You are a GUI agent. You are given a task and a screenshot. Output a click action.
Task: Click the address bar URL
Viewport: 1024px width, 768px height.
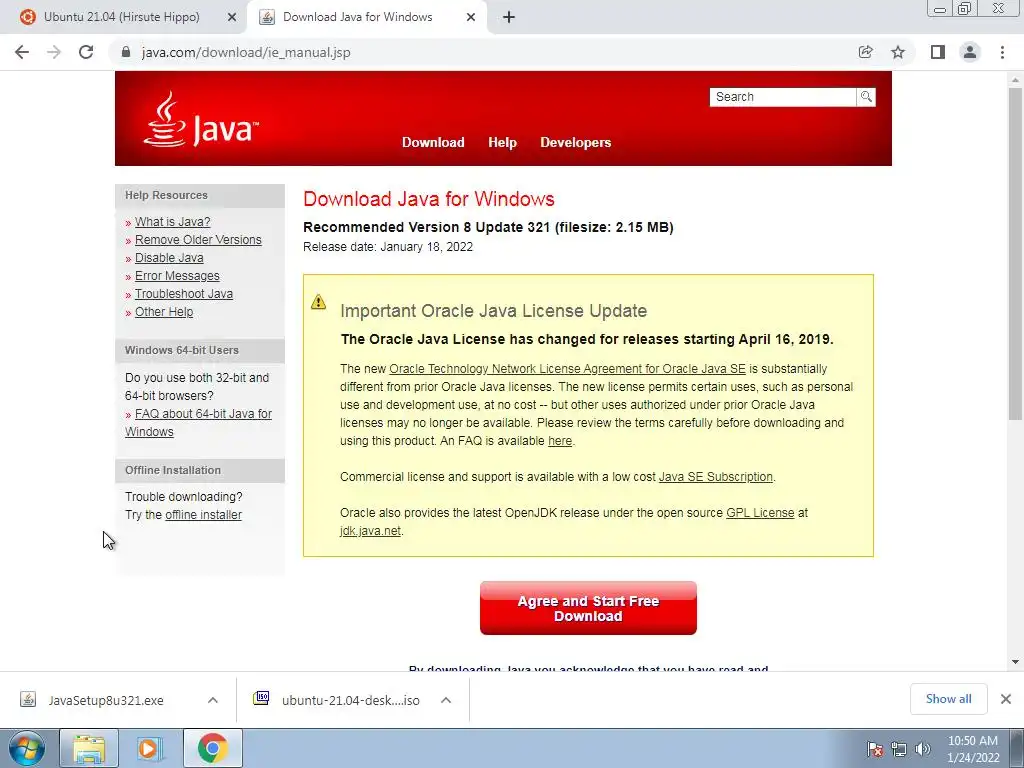246,52
